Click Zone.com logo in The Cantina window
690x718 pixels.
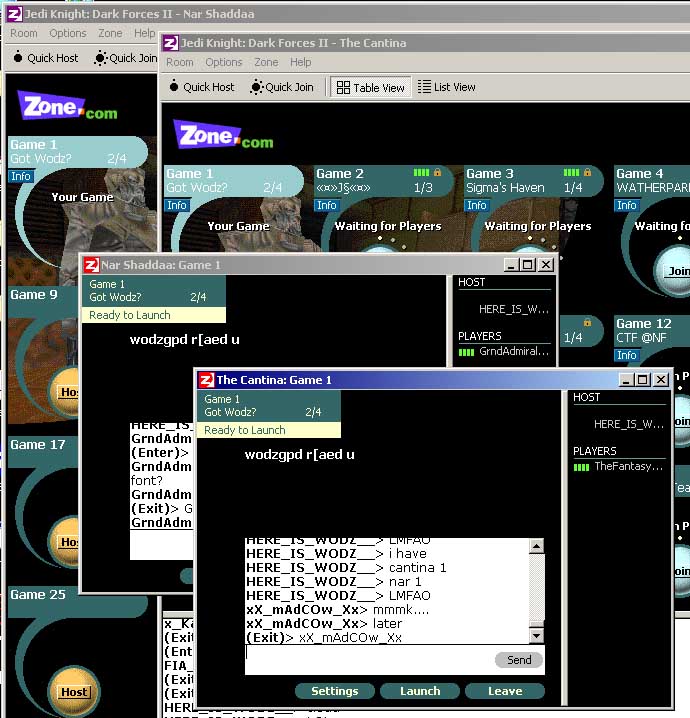[x=223, y=135]
